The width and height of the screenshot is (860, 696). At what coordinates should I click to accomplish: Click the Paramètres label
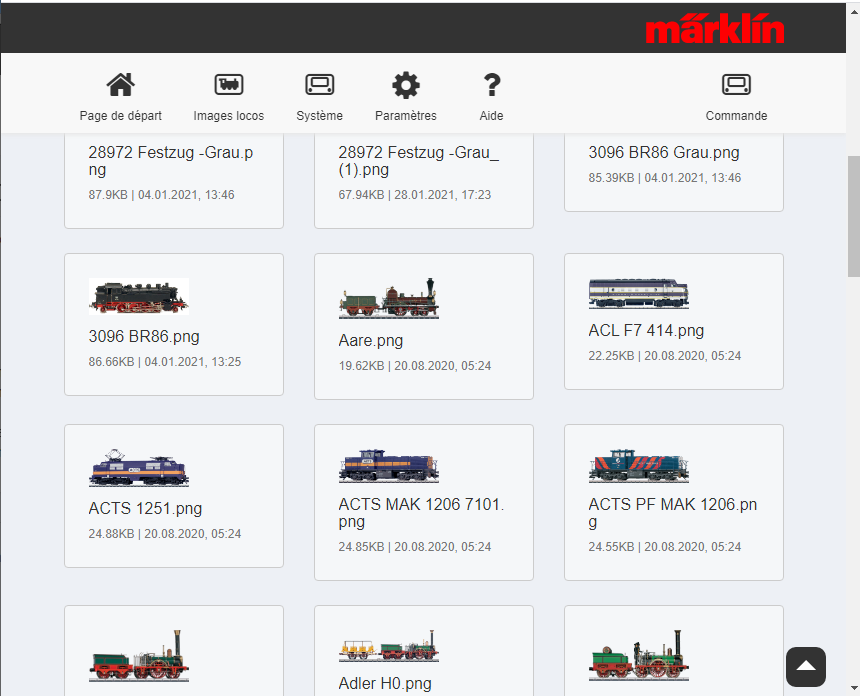point(406,116)
